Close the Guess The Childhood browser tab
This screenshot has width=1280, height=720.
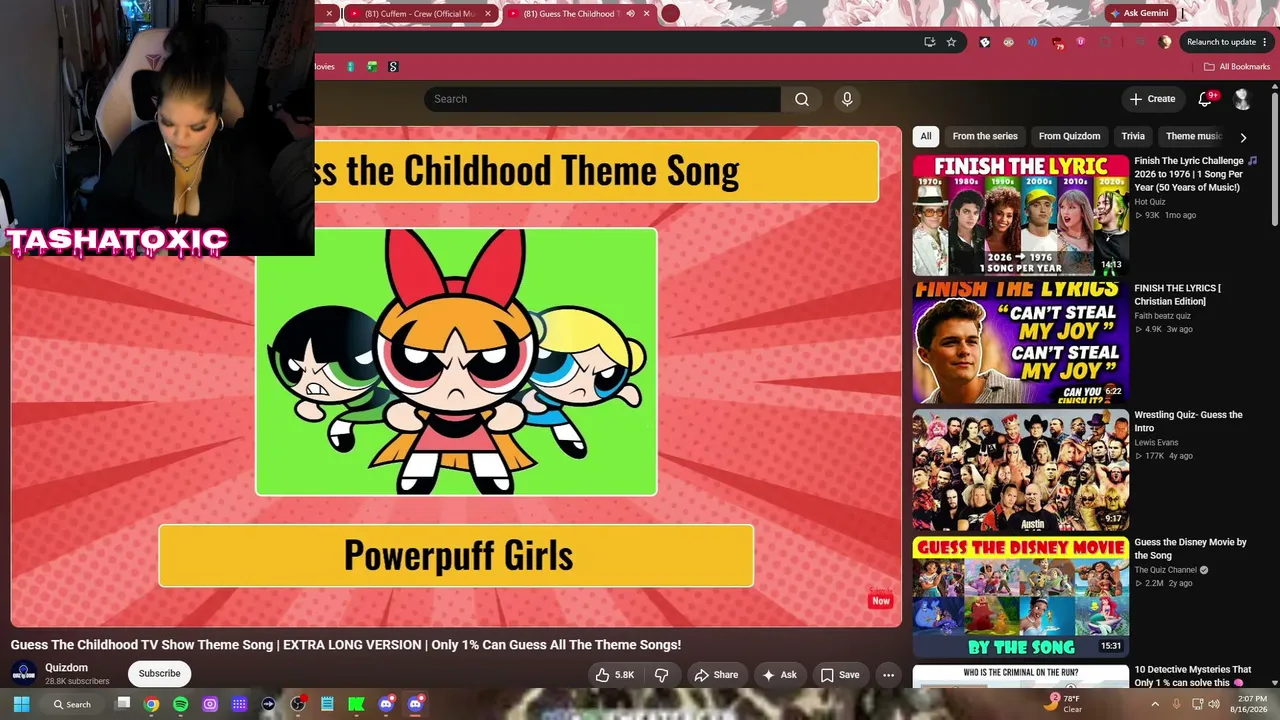[647, 14]
